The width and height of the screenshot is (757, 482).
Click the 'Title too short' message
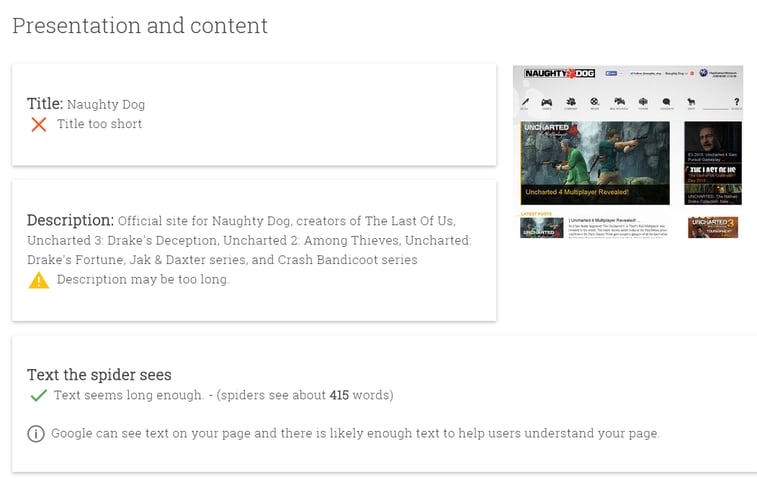click(99, 124)
